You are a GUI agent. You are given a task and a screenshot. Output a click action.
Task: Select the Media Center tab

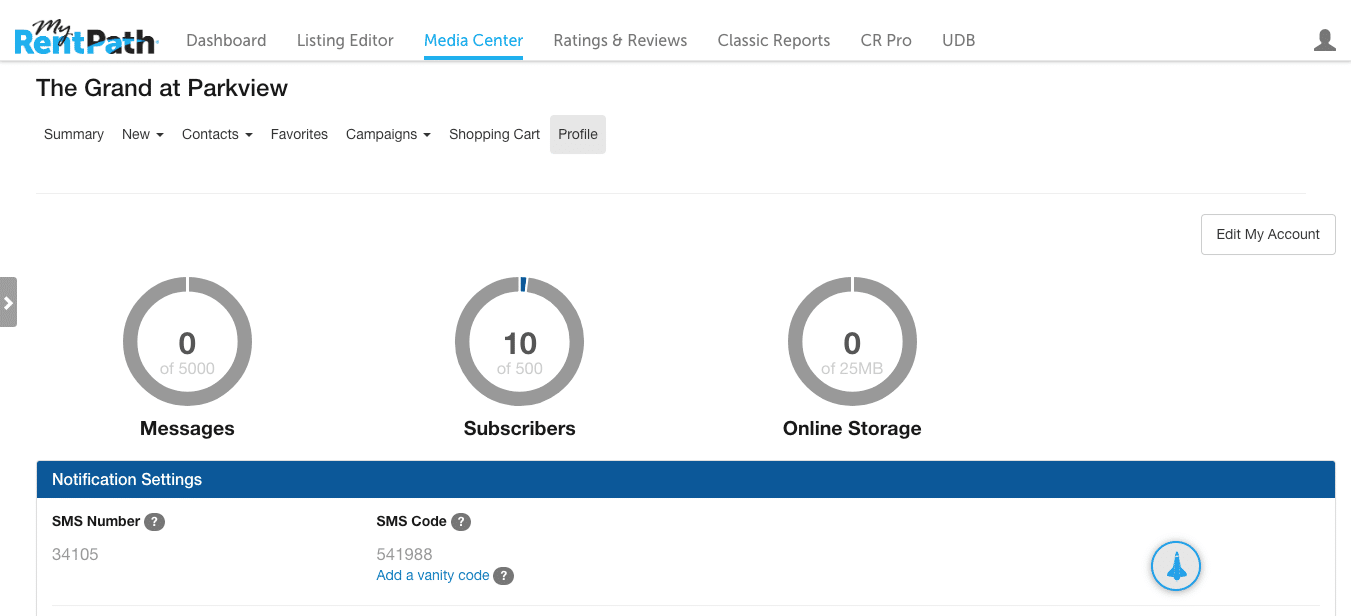tap(474, 40)
